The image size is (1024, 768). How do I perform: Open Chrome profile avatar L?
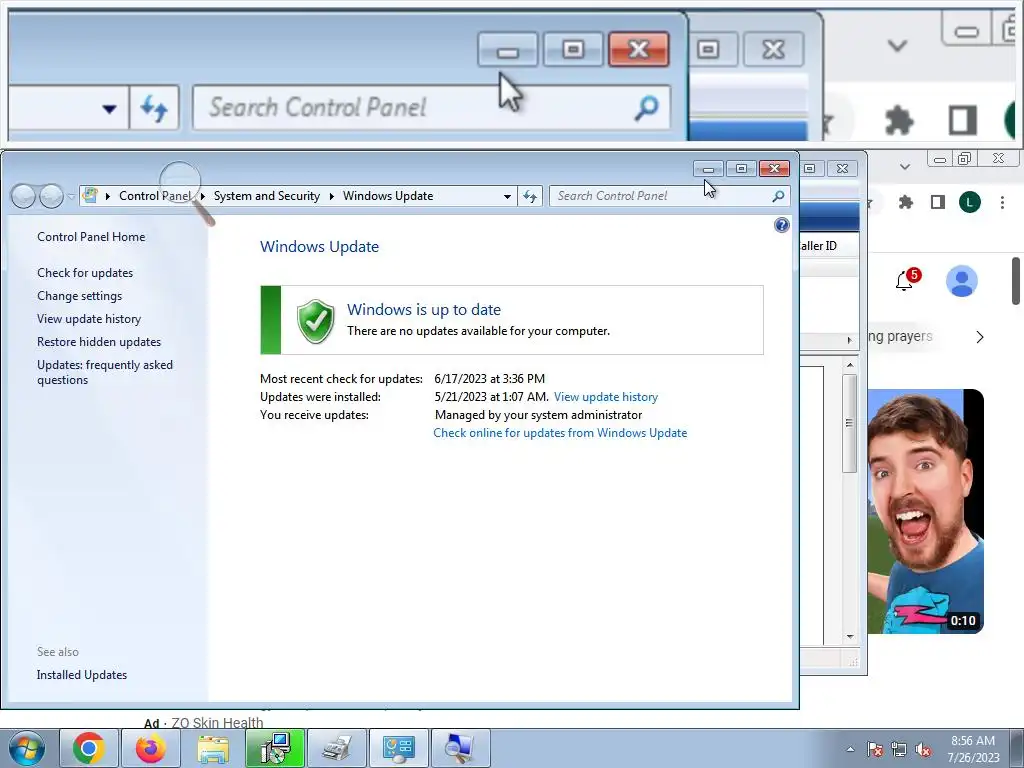pyautogui.click(x=970, y=202)
